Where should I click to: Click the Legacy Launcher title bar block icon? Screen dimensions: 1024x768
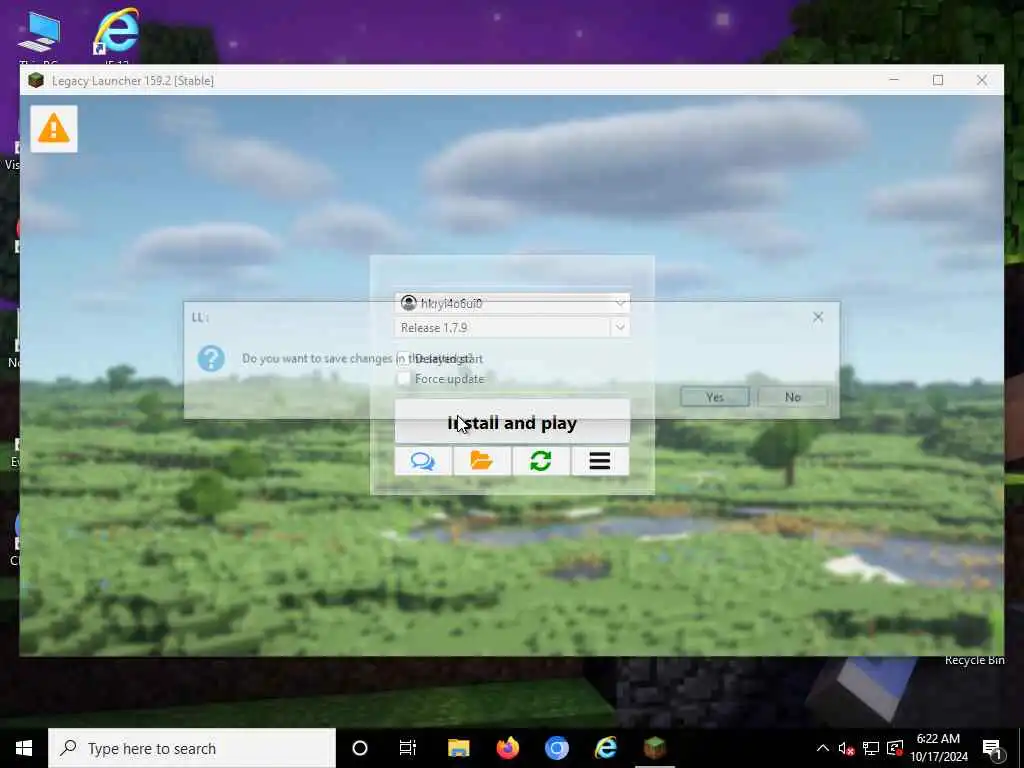tap(36, 80)
